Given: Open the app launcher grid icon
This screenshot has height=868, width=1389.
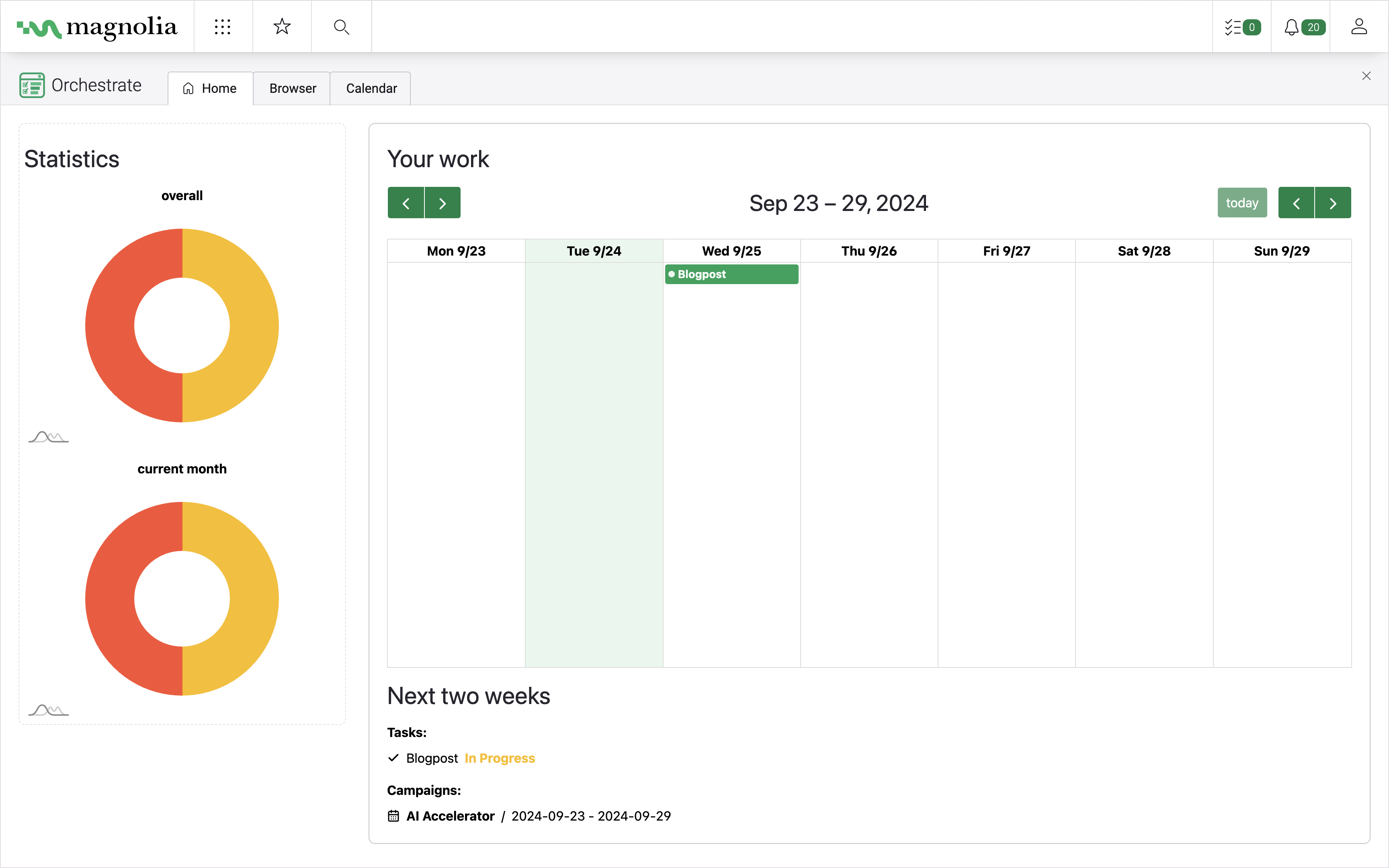Looking at the screenshot, I should [223, 27].
